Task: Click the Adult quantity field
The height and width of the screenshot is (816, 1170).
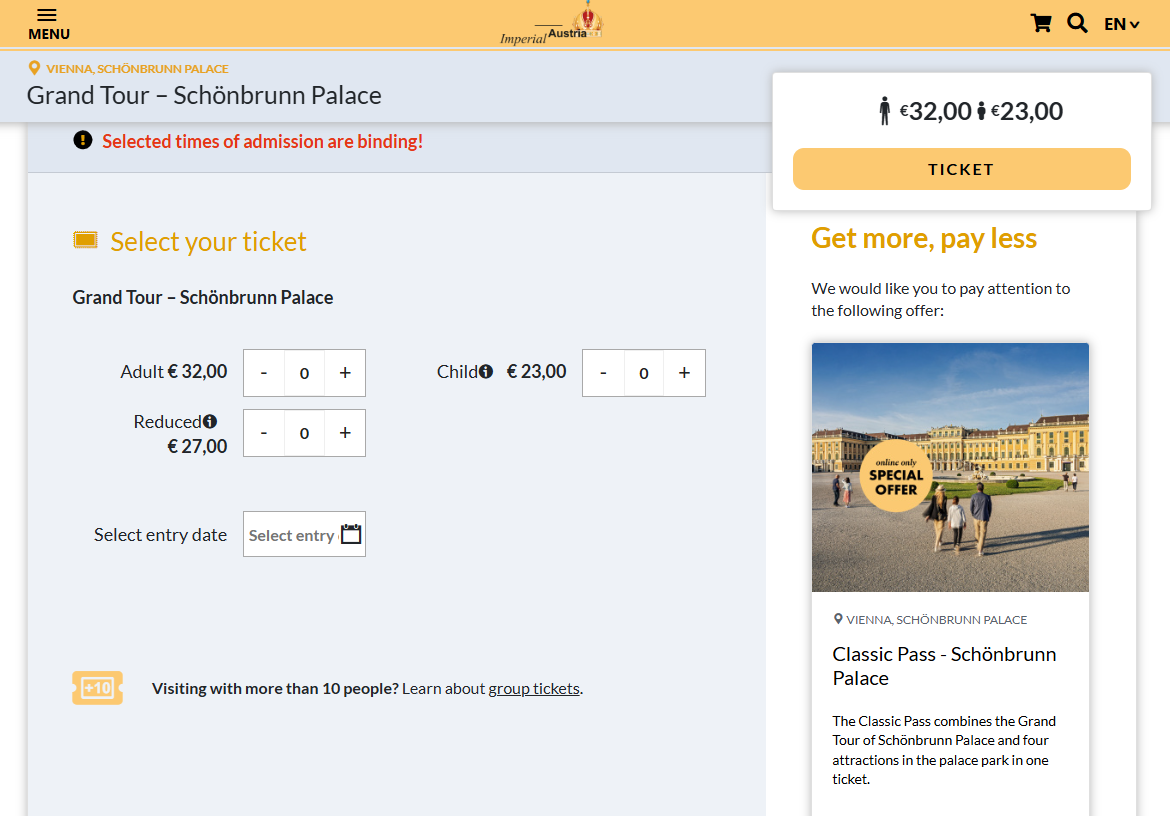Action: [x=304, y=373]
